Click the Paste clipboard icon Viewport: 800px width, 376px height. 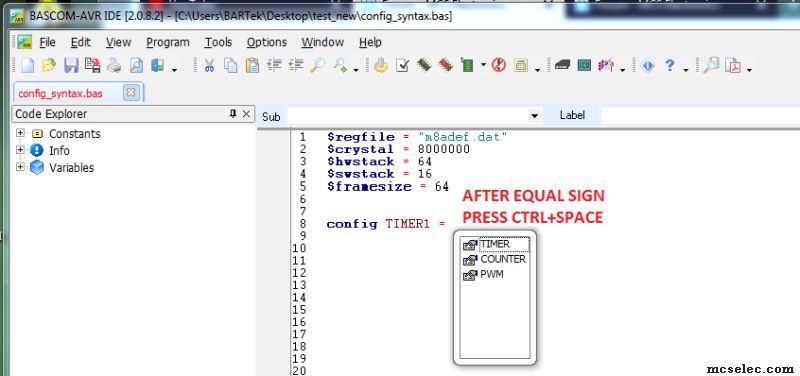point(252,65)
